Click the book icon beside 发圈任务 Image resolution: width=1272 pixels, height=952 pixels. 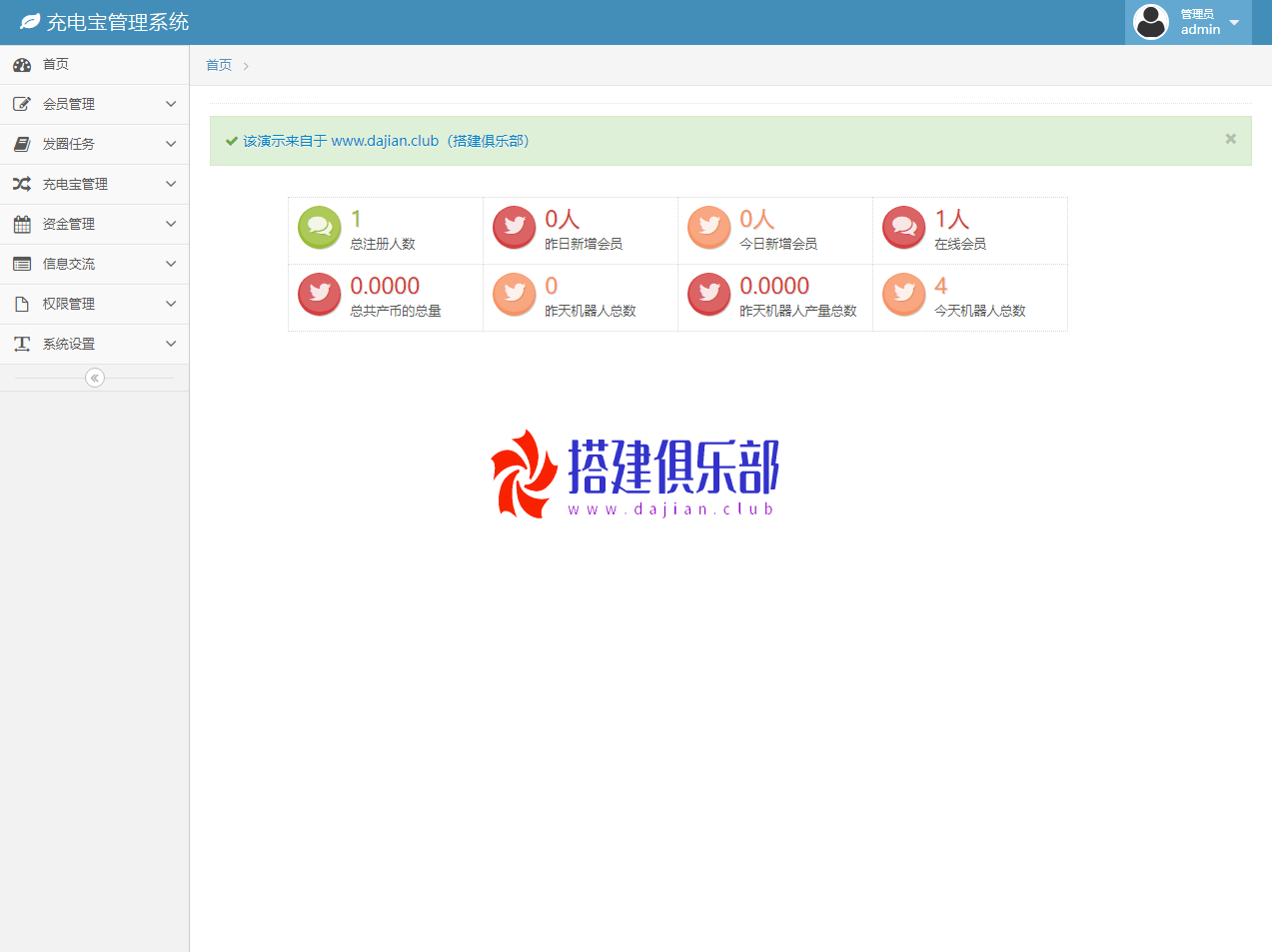(22, 144)
